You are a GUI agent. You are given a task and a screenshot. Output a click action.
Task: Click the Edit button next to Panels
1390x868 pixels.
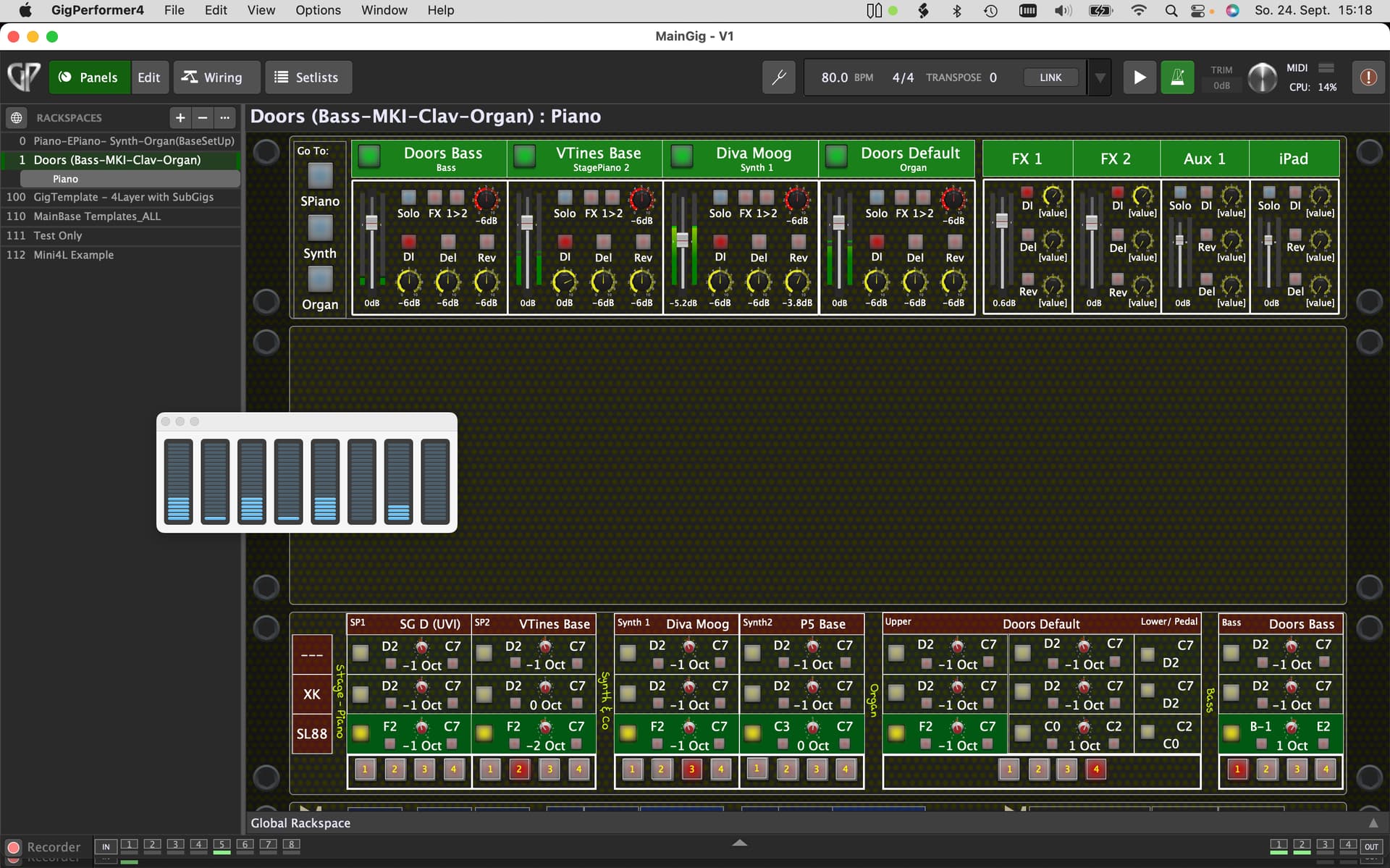(x=149, y=77)
